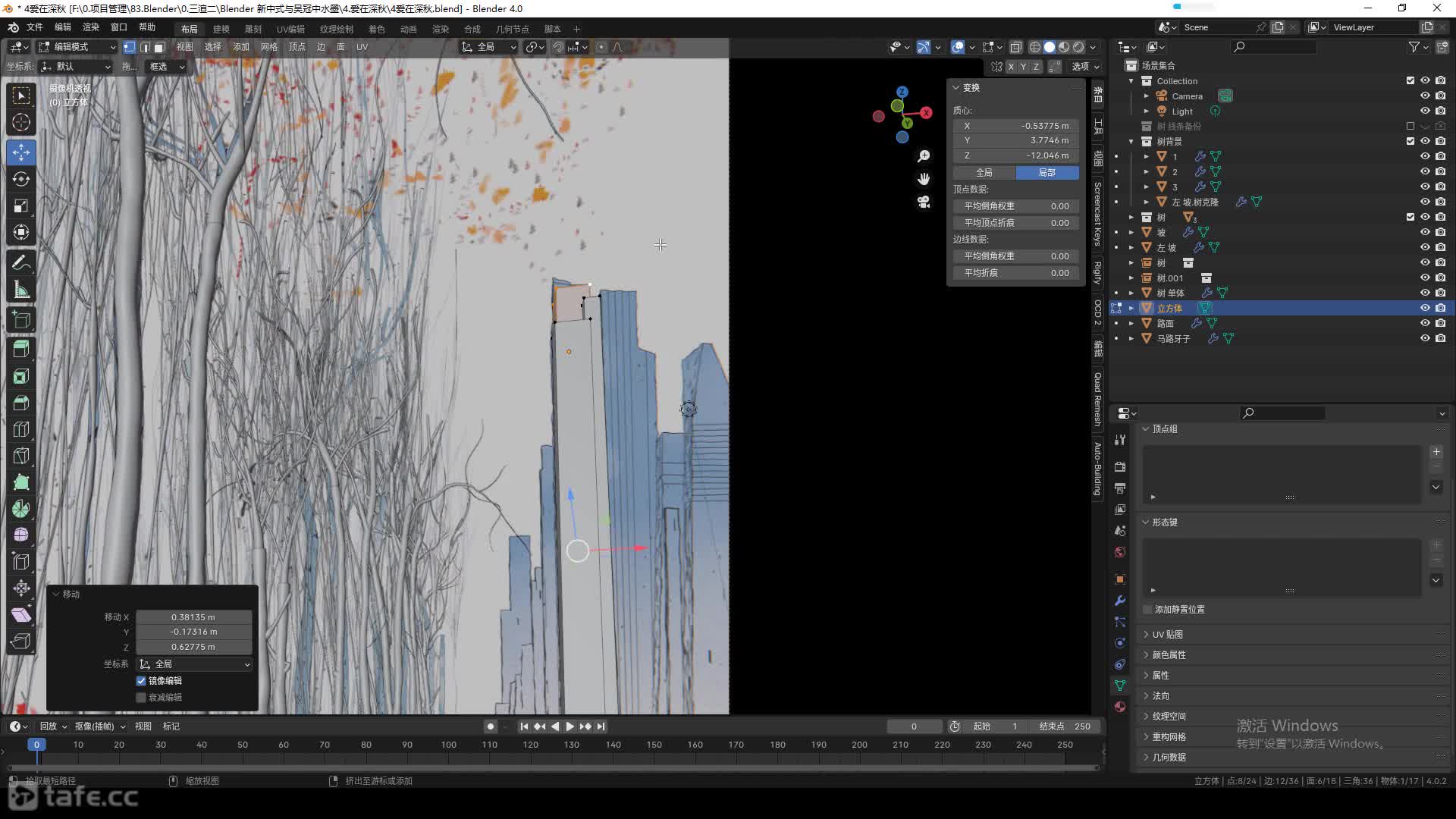This screenshot has width=1456, height=819.
Task: Open the 文件 menu
Action: click(35, 27)
